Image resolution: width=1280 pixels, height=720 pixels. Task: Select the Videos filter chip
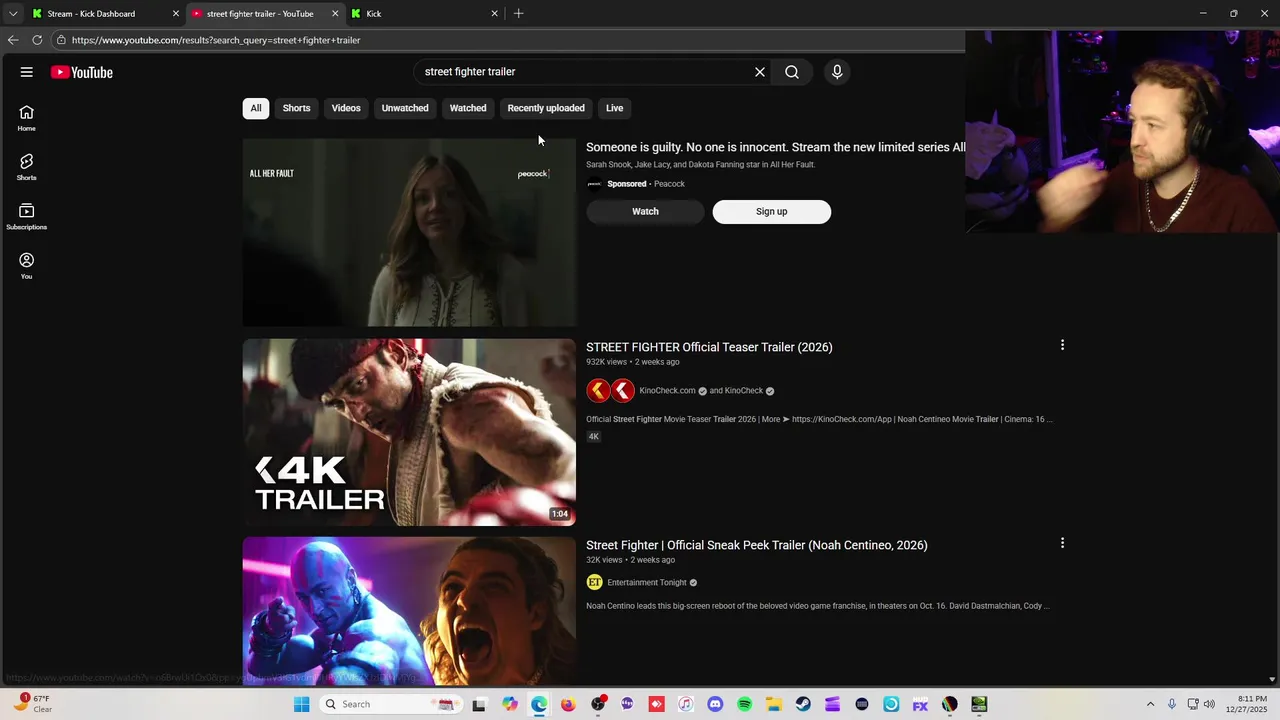[x=346, y=108]
